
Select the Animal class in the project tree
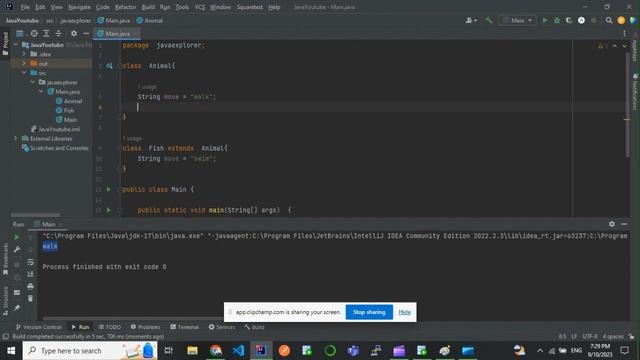pos(69,101)
